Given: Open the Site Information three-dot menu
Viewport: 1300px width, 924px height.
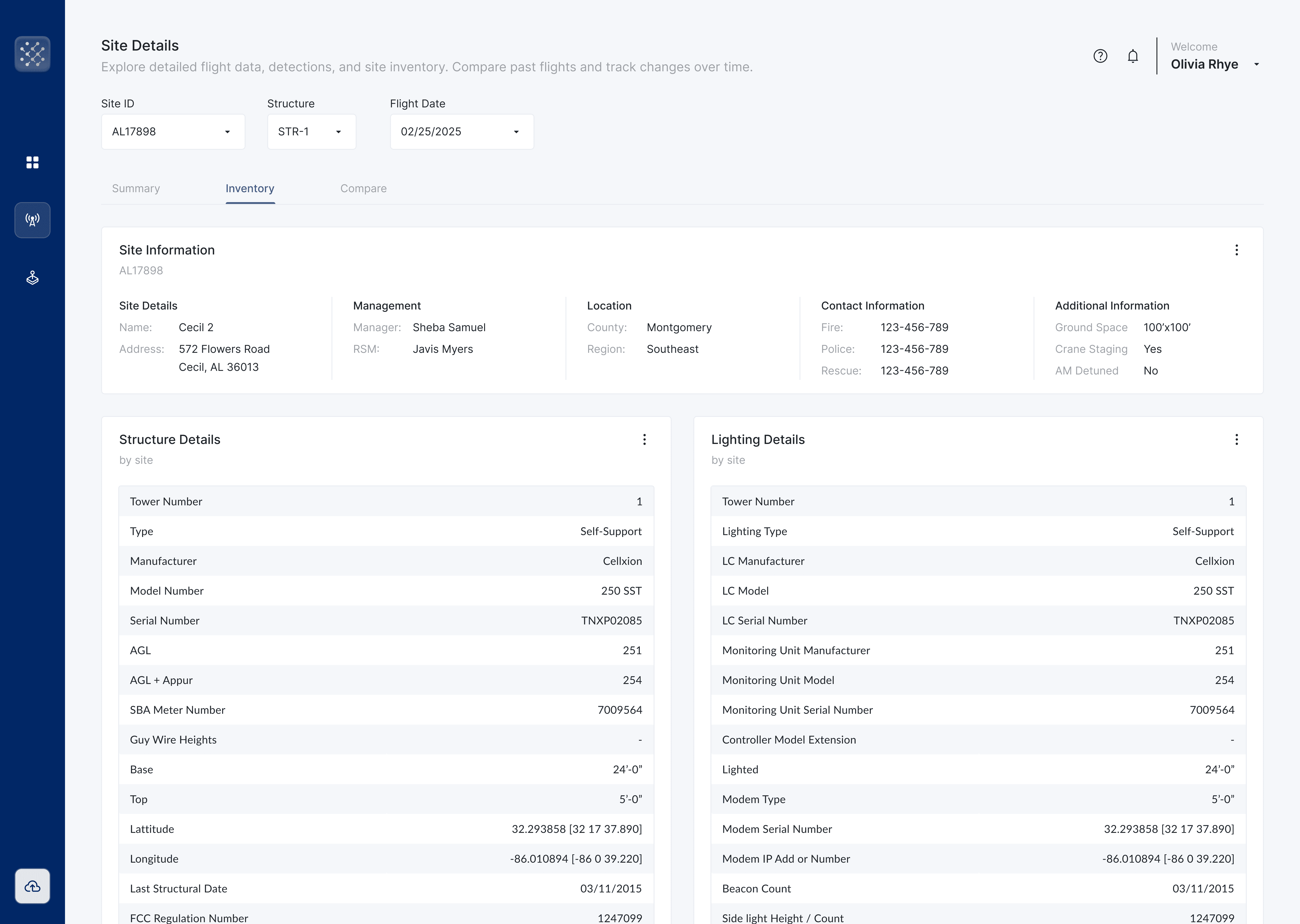Looking at the screenshot, I should (x=1236, y=250).
